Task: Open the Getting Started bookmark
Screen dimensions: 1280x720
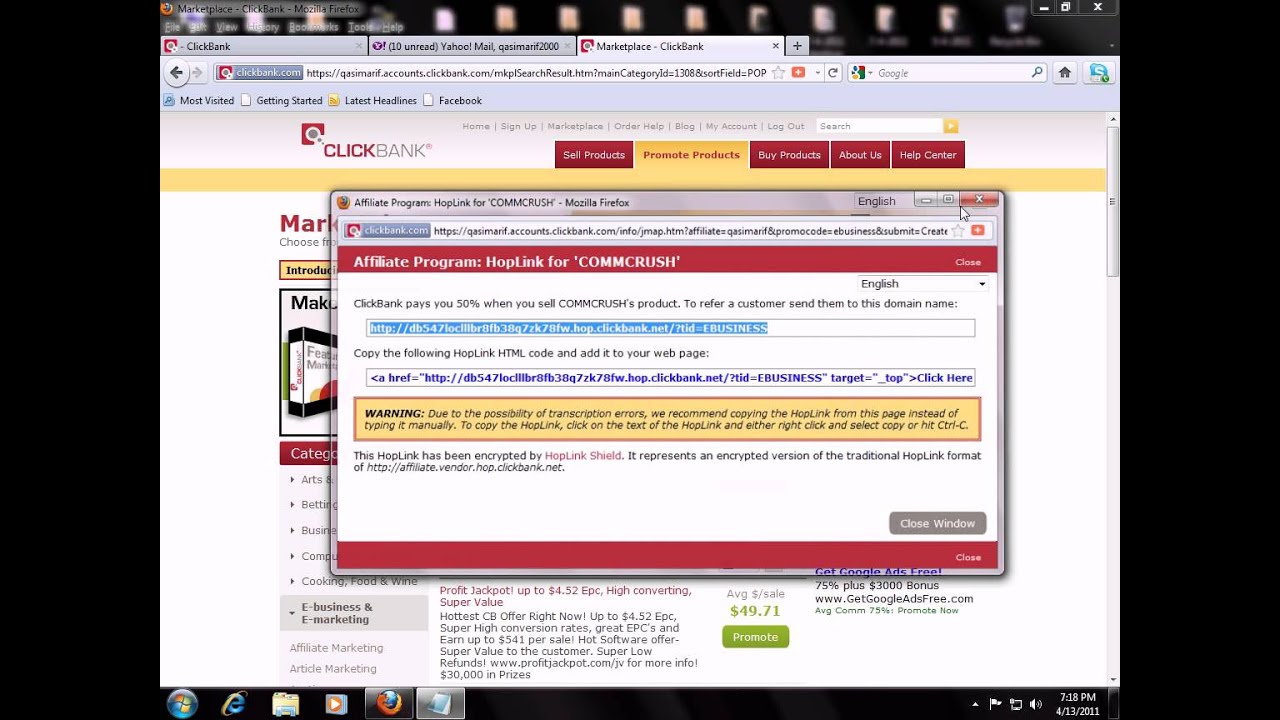Action: (x=281, y=100)
